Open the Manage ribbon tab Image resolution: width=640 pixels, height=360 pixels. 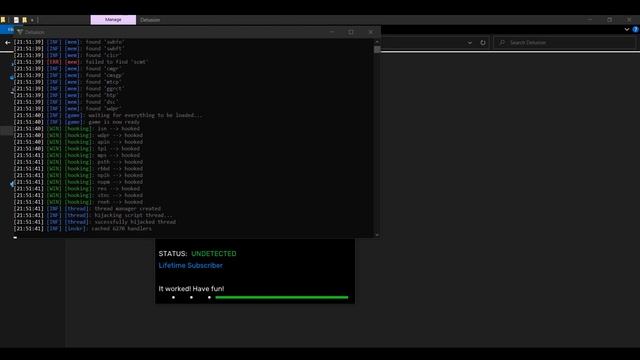click(x=113, y=20)
